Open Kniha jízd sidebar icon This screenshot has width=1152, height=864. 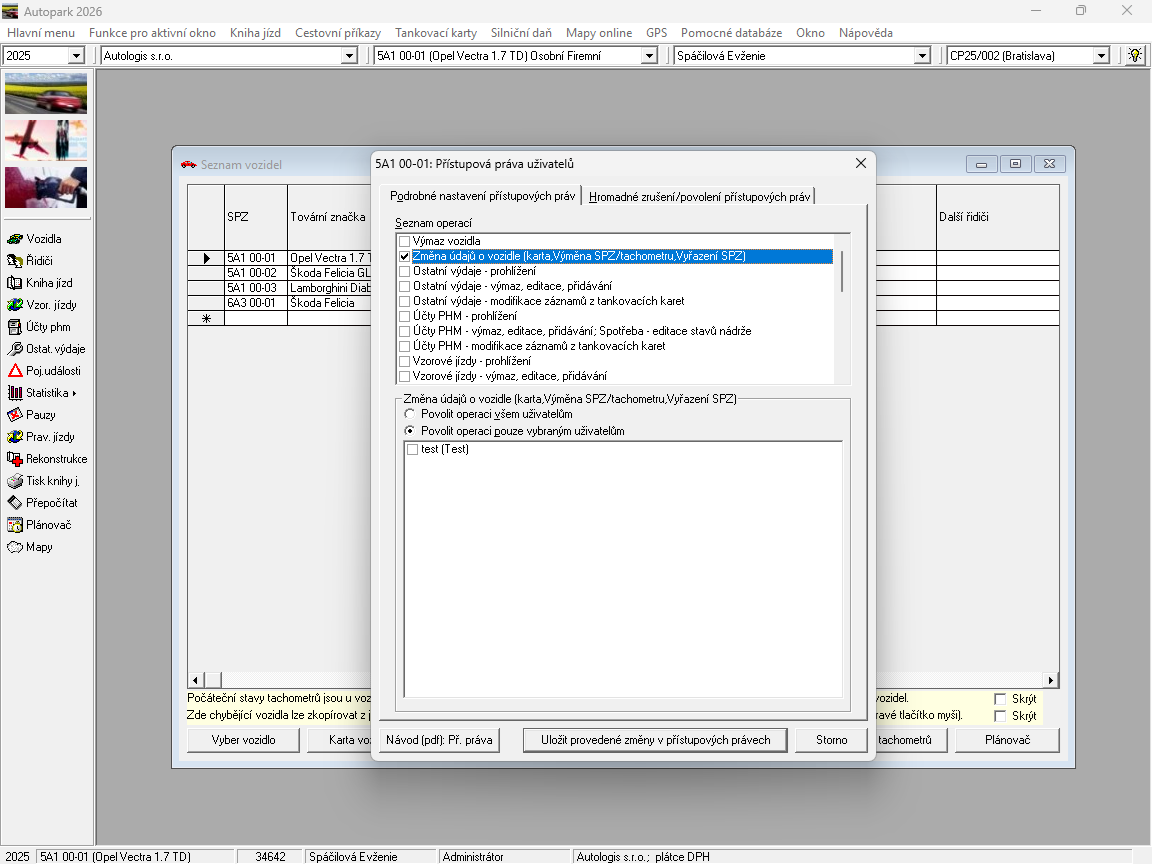tap(15, 283)
